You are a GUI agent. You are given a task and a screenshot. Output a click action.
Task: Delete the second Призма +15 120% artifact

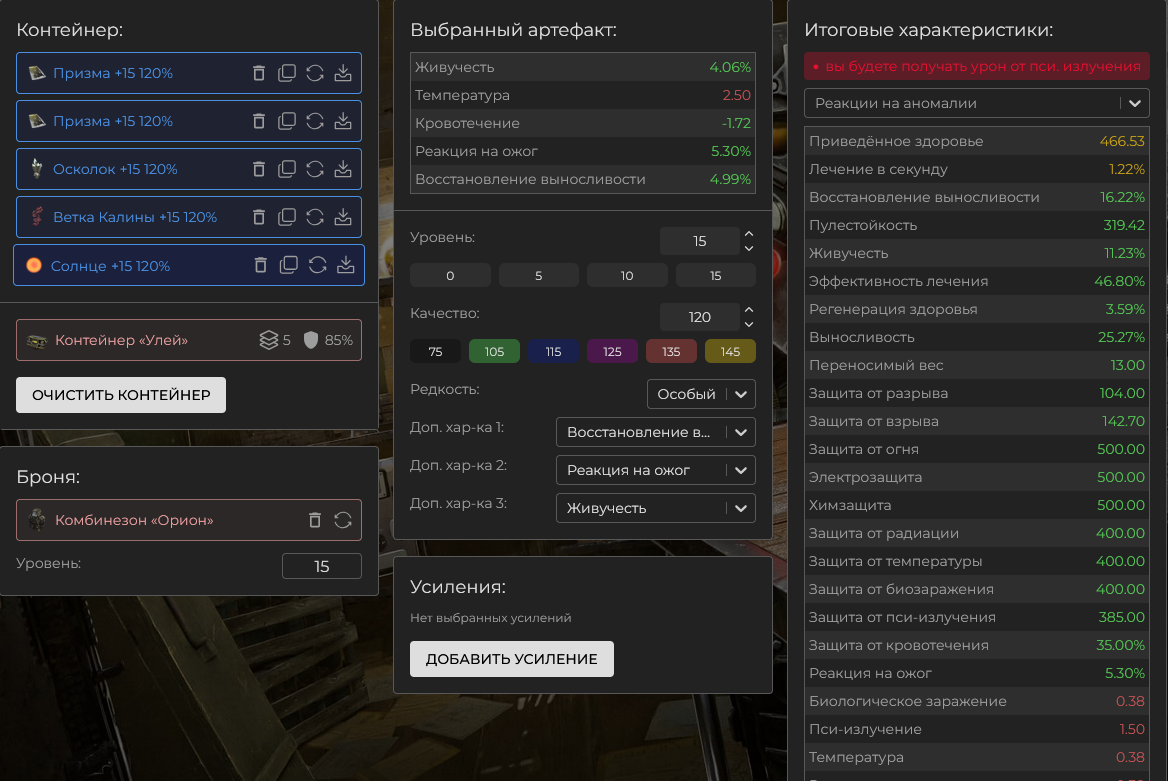coord(258,121)
